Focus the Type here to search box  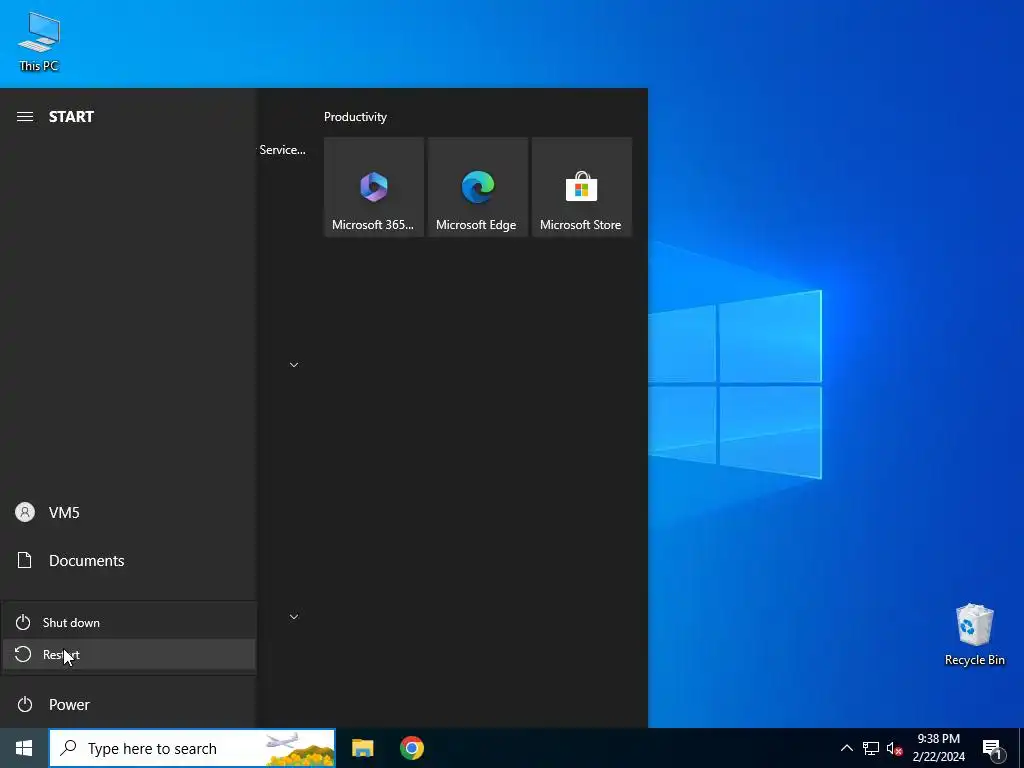click(x=192, y=748)
